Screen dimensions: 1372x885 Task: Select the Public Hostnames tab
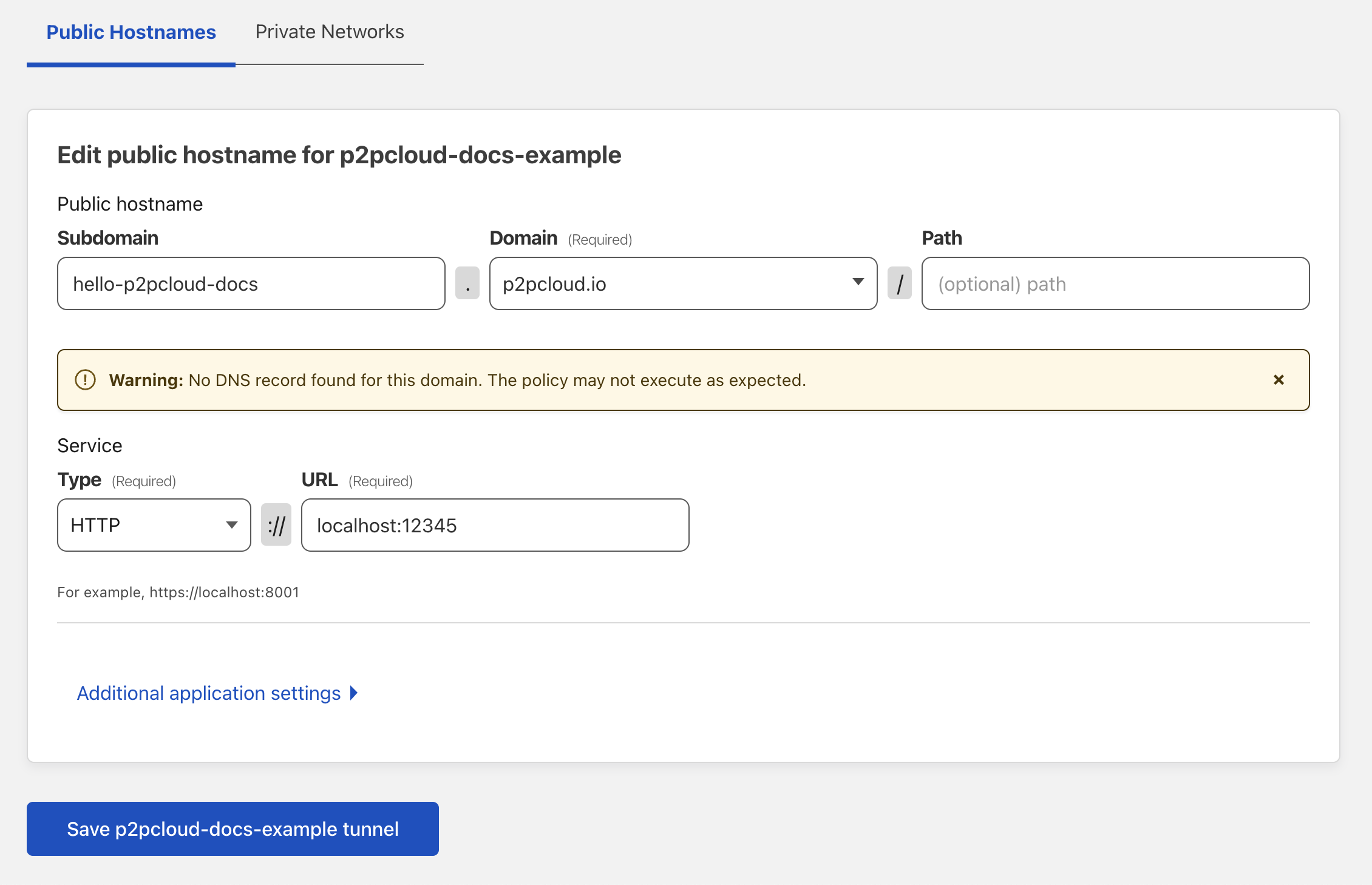(131, 32)
